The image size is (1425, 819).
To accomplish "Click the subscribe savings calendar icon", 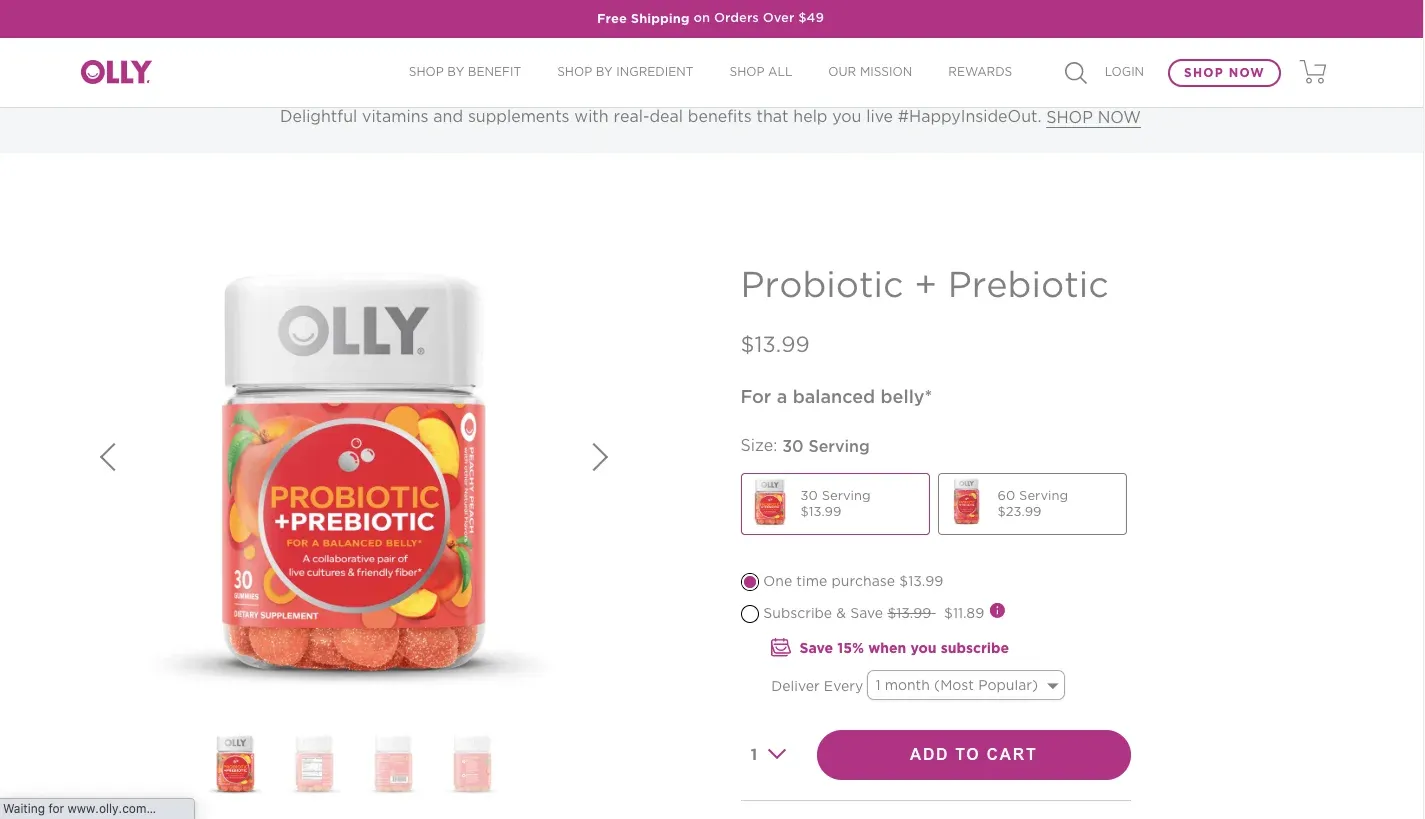I will tap(780, 647).
